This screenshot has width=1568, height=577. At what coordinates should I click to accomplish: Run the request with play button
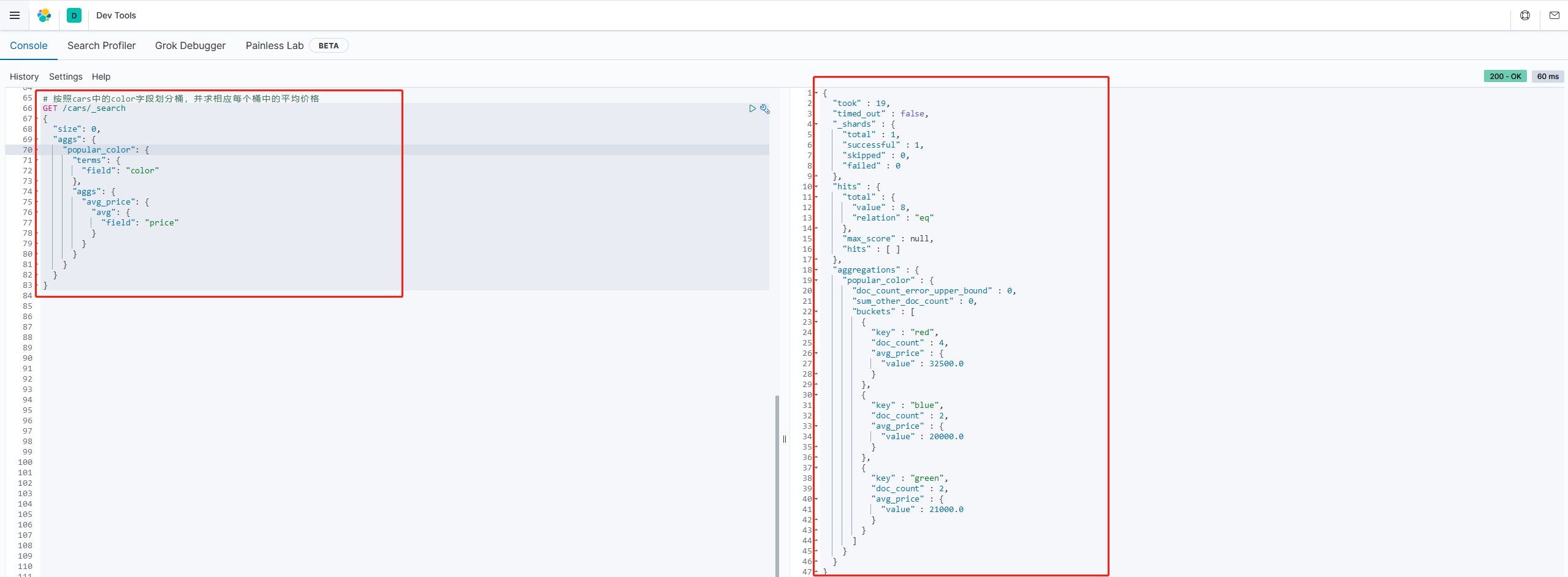pyautogui.click(x=752, y=108)
